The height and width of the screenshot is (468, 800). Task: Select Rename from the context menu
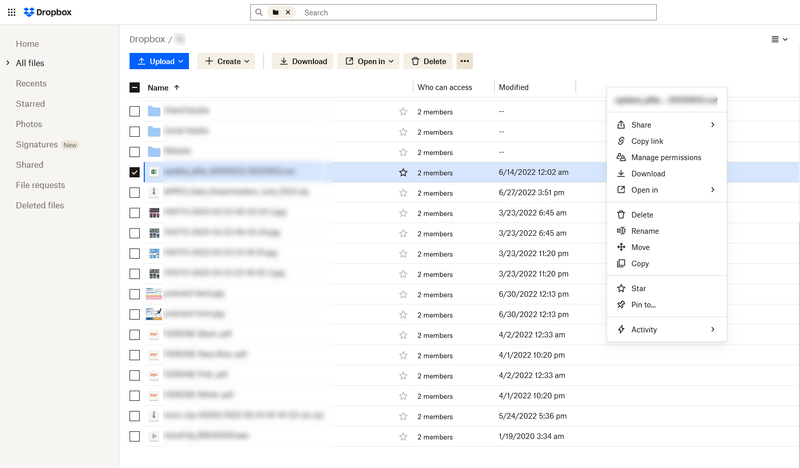645,231
